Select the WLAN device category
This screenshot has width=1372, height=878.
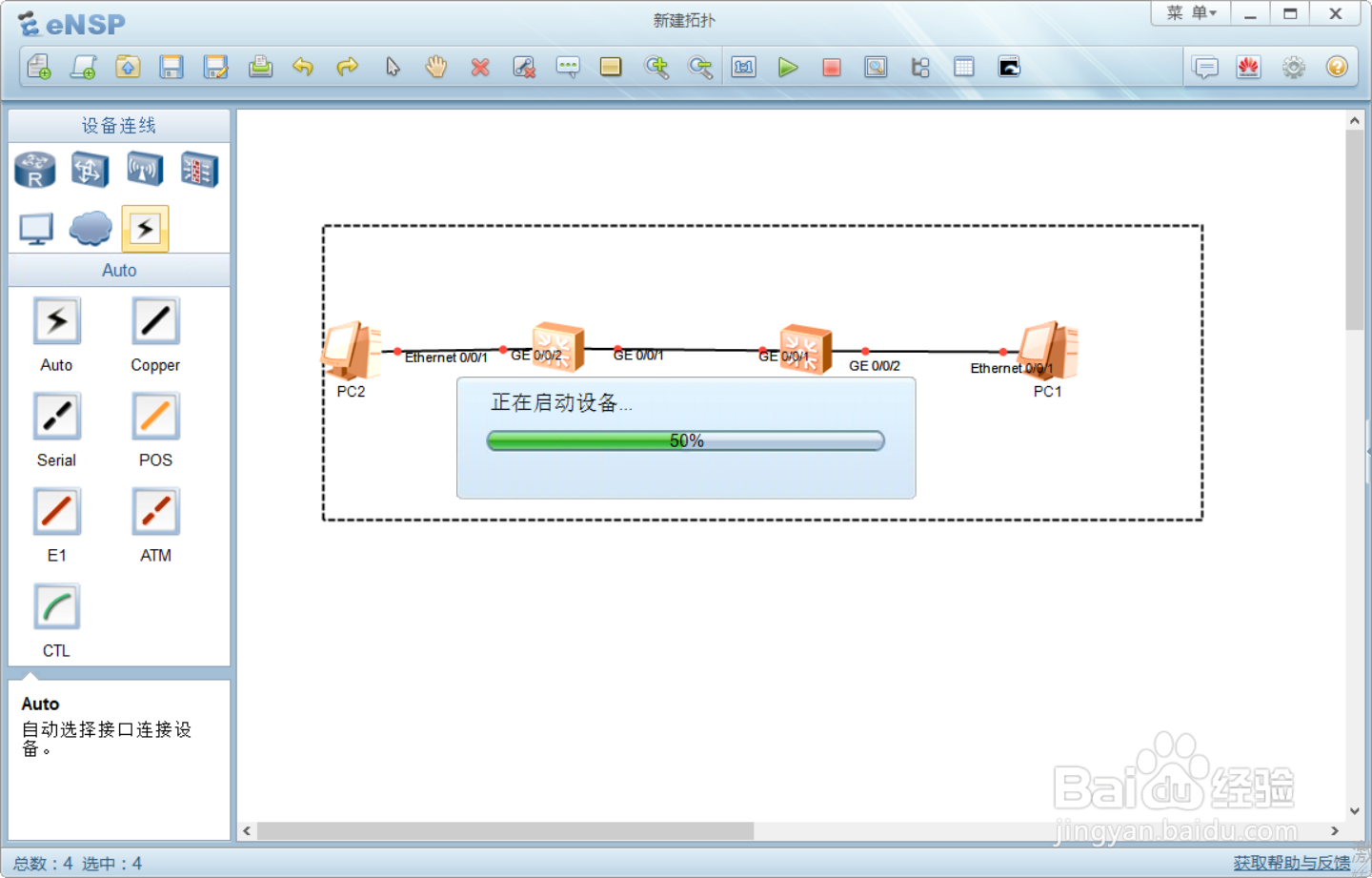(145, 170)
